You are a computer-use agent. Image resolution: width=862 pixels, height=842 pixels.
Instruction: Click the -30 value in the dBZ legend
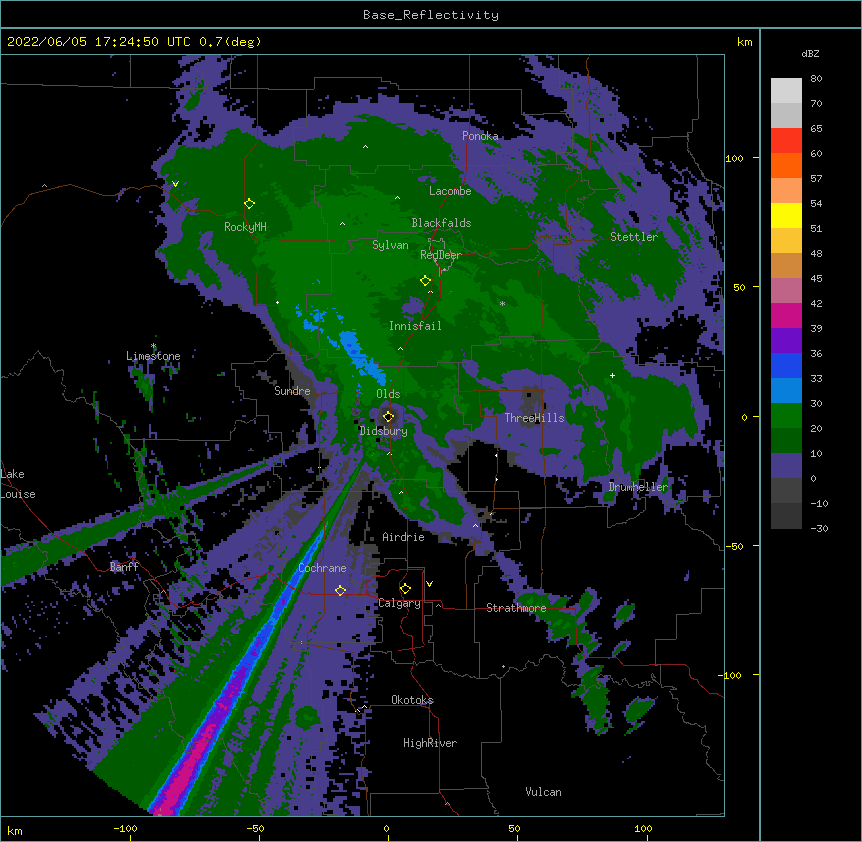click(x=819, y=528)
